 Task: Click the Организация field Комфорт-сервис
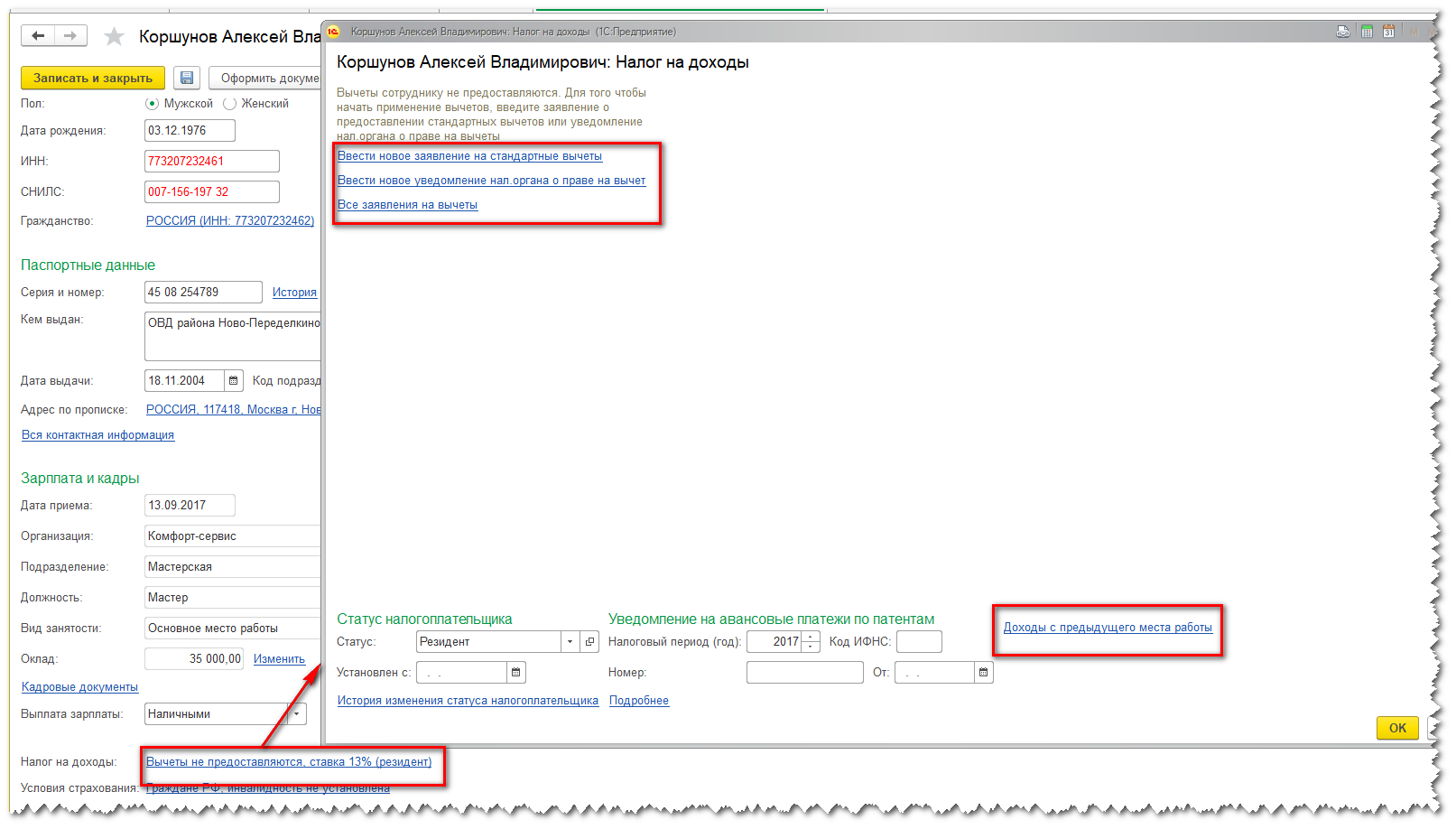pos(232,536)
